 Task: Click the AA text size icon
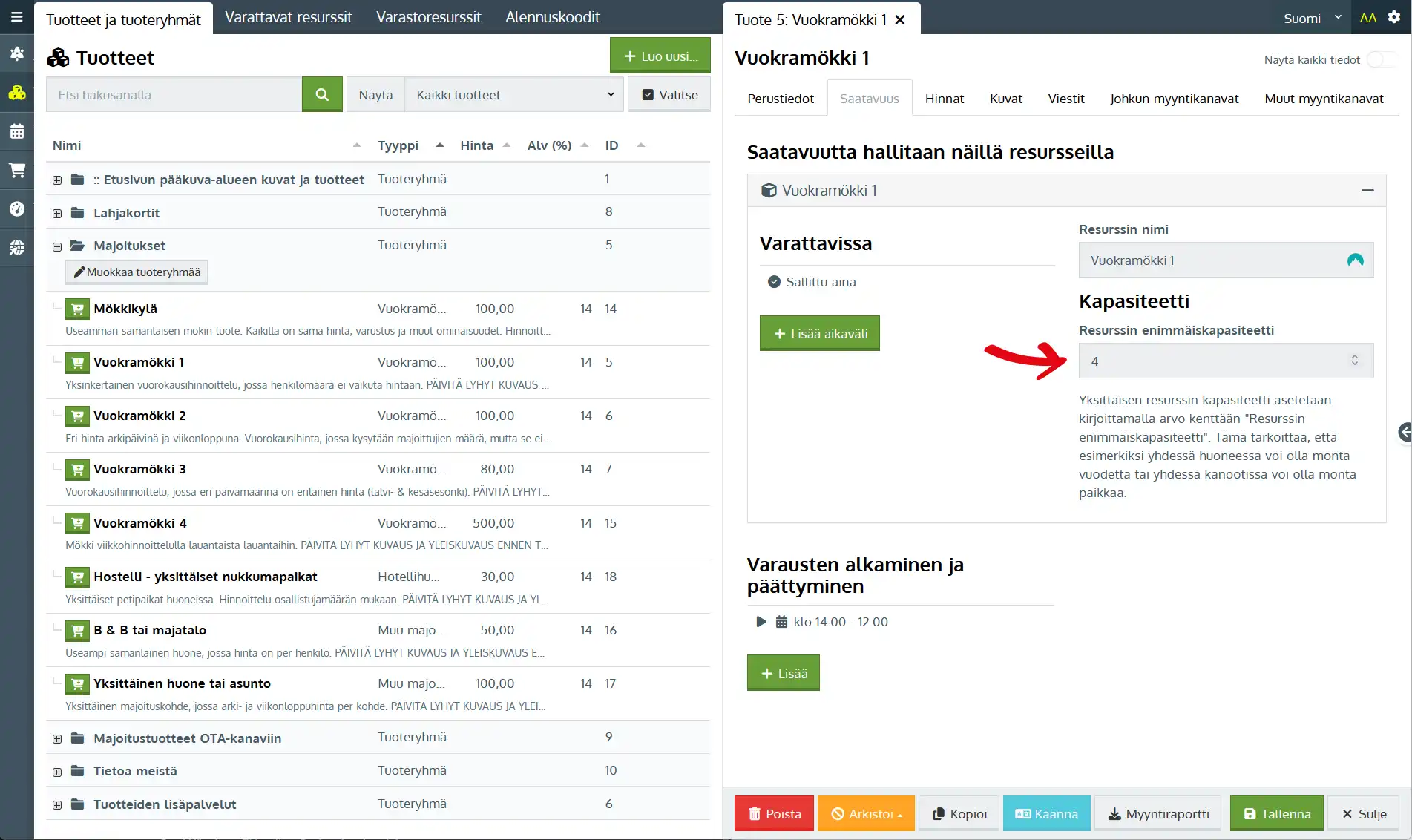[1367, 18]
